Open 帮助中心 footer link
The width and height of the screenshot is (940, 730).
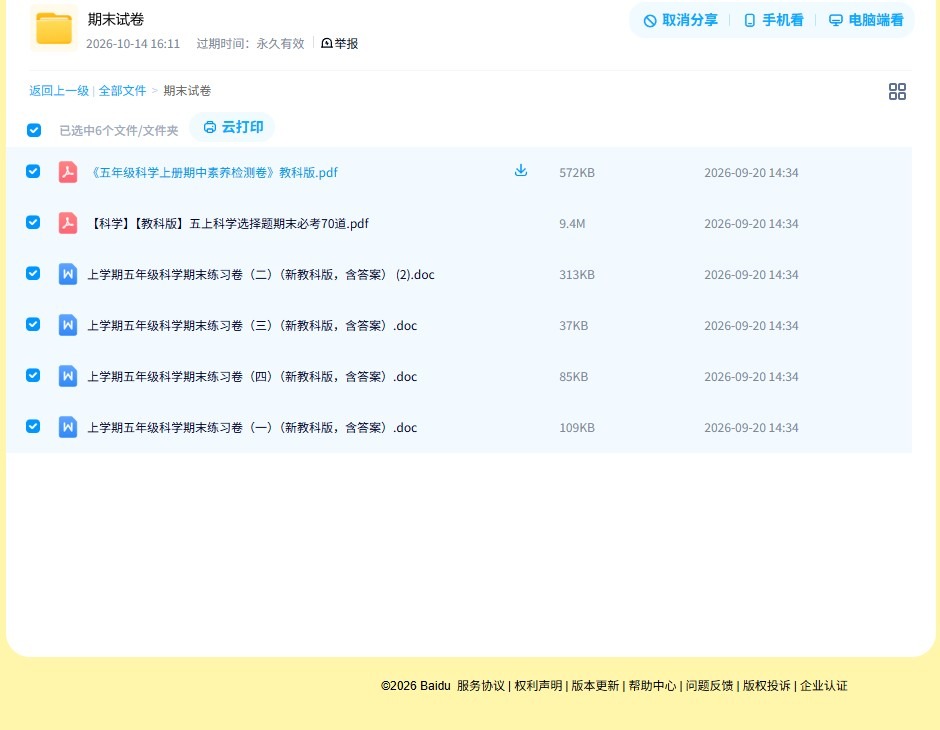[652, 686]
